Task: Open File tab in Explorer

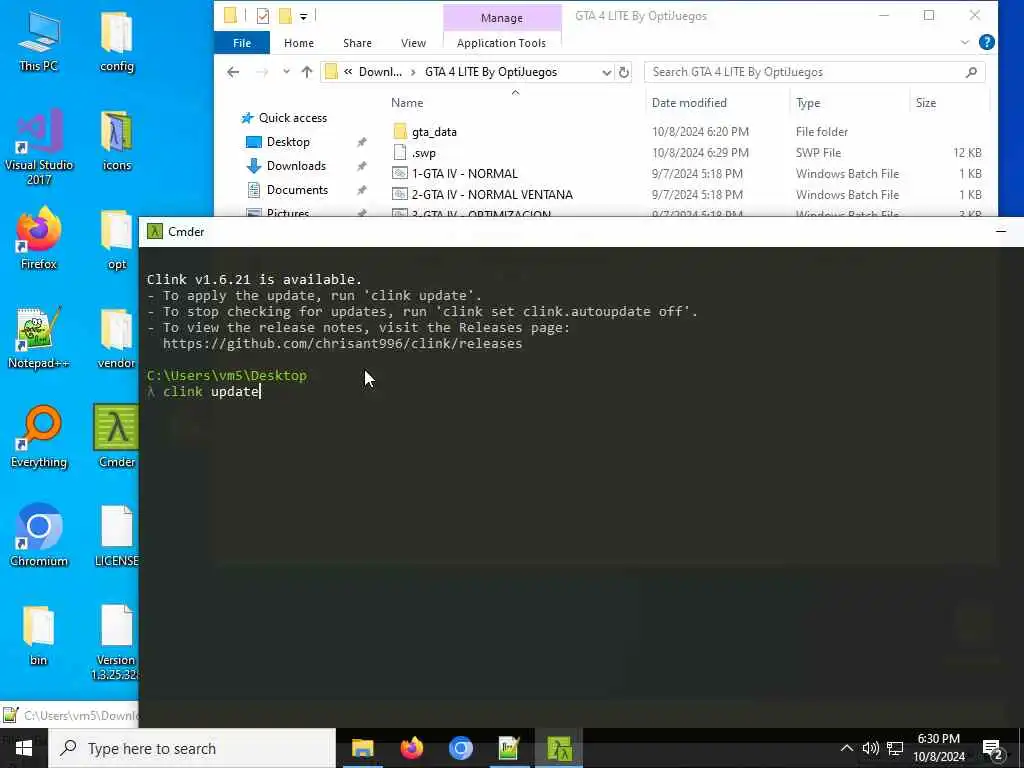Action: point(242,43)
